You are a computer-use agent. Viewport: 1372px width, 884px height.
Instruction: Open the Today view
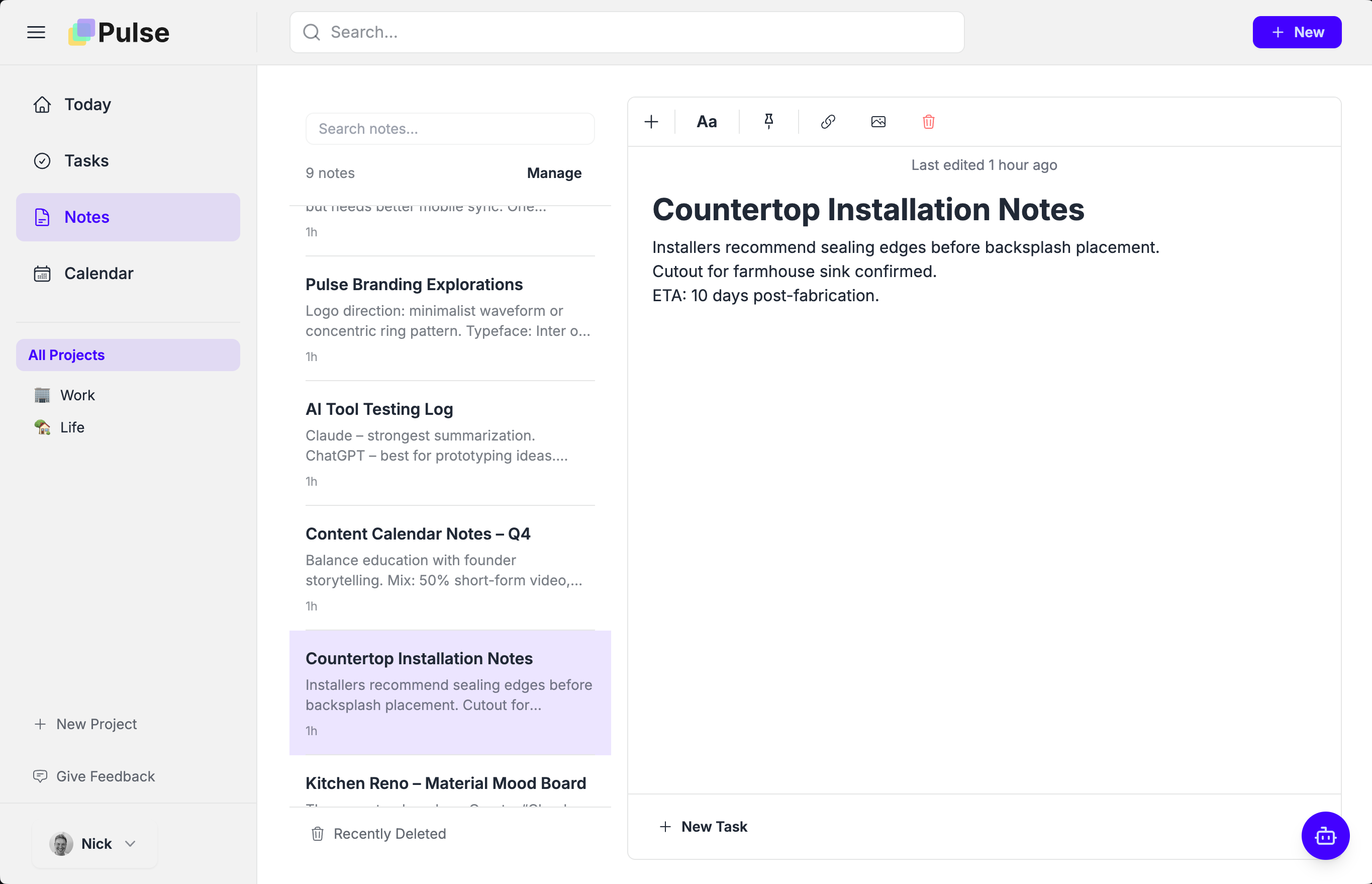coord(87,105)
